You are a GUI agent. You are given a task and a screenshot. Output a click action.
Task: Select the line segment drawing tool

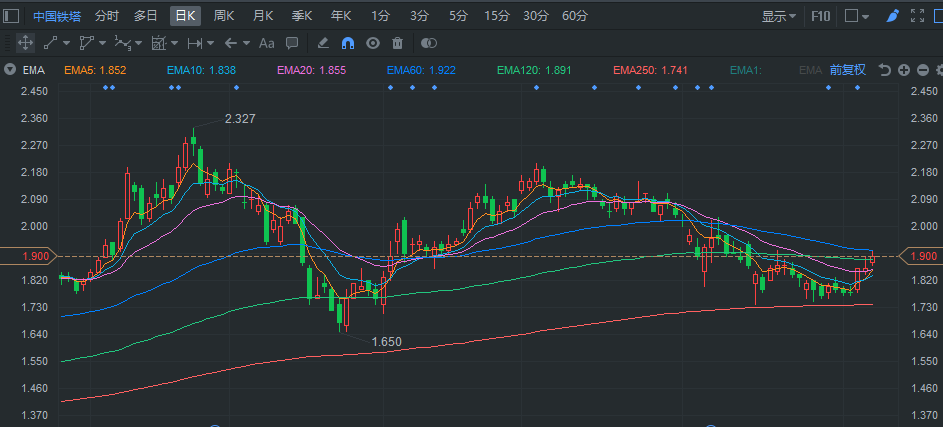tap(51, 43)
